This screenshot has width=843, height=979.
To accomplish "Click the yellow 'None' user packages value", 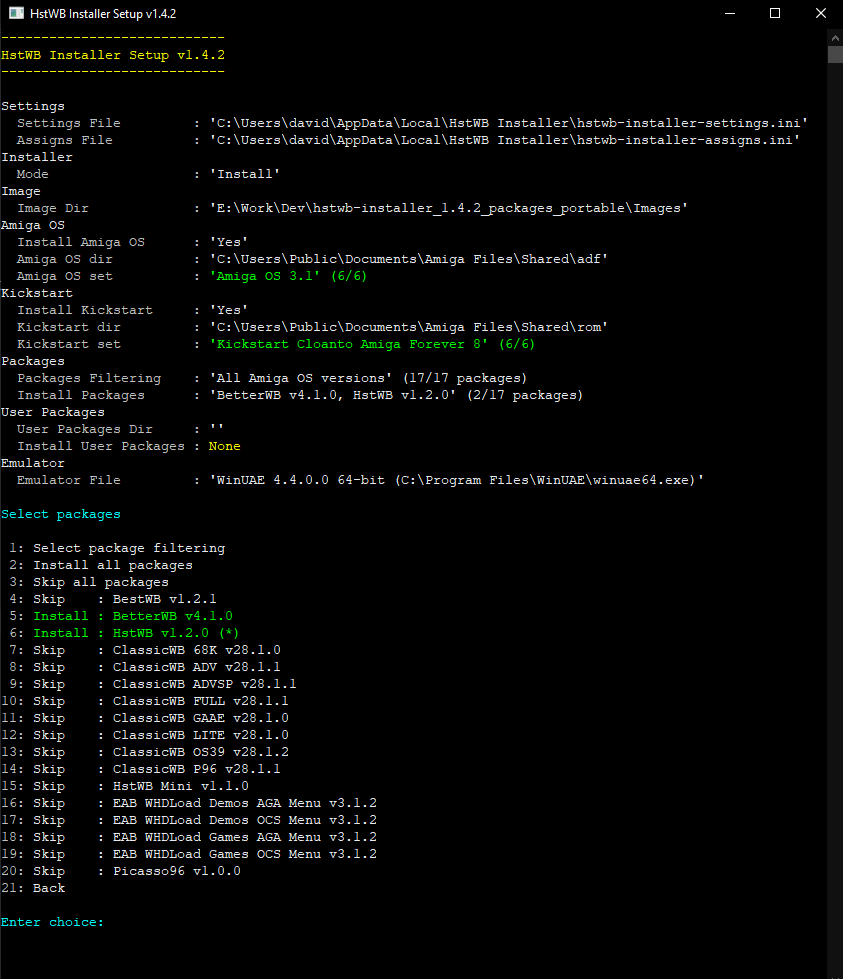I will tap(225, 446).
